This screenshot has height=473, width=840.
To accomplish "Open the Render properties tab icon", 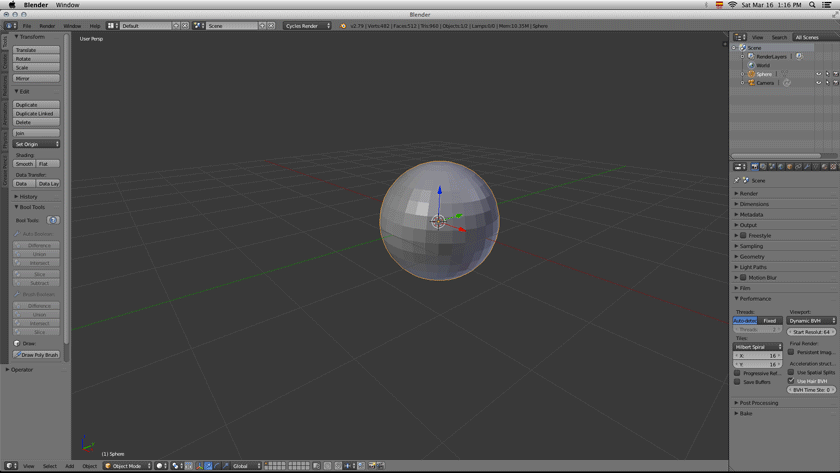I will coord(755,167).
